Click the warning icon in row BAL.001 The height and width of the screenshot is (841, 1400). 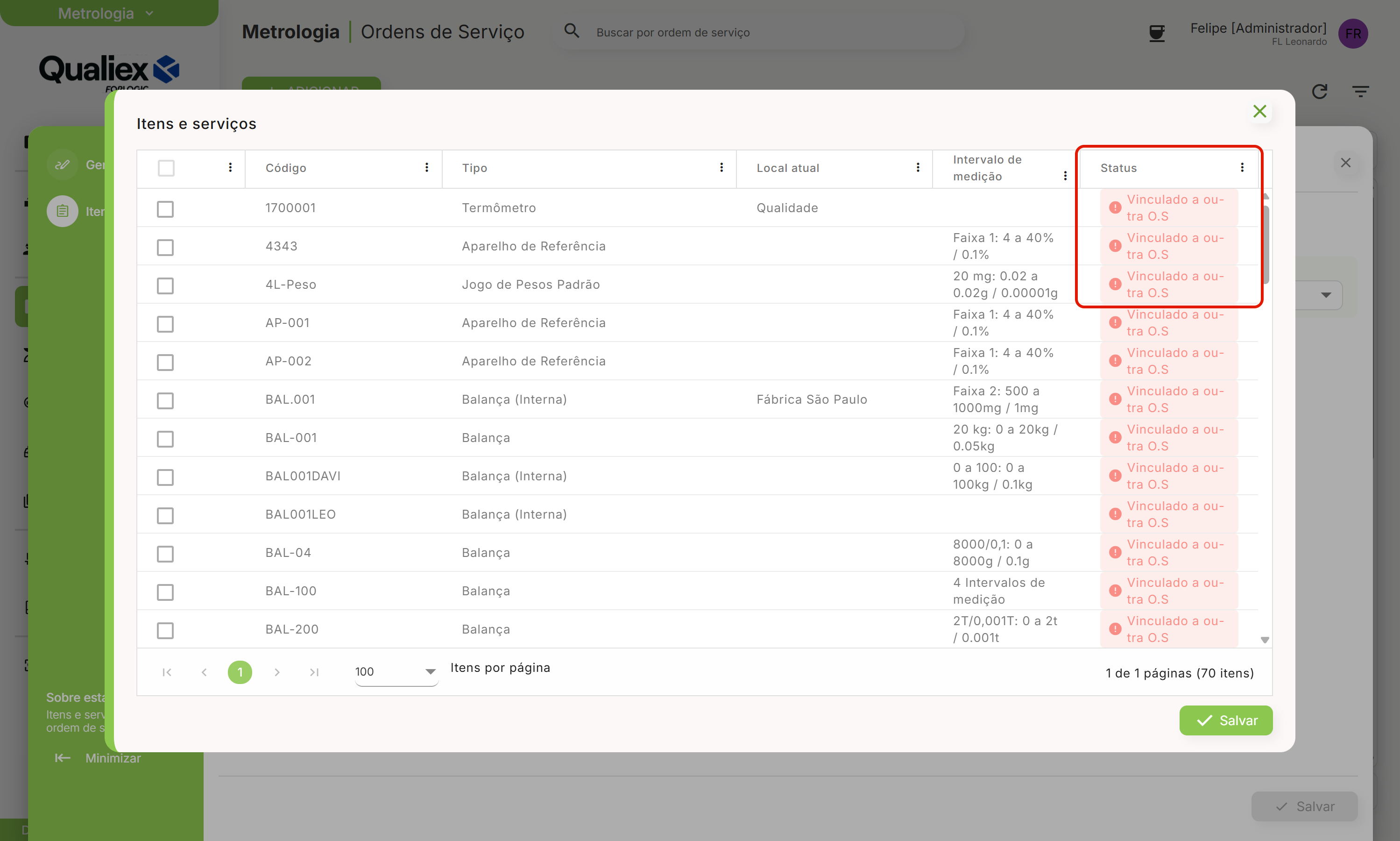(1115, 399)
